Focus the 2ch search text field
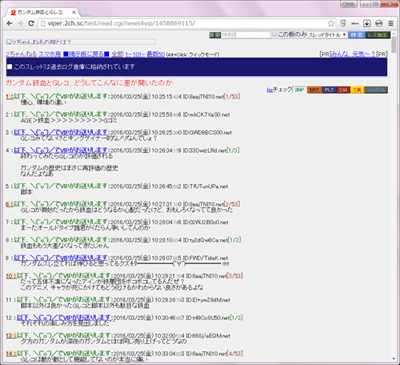 246,35
